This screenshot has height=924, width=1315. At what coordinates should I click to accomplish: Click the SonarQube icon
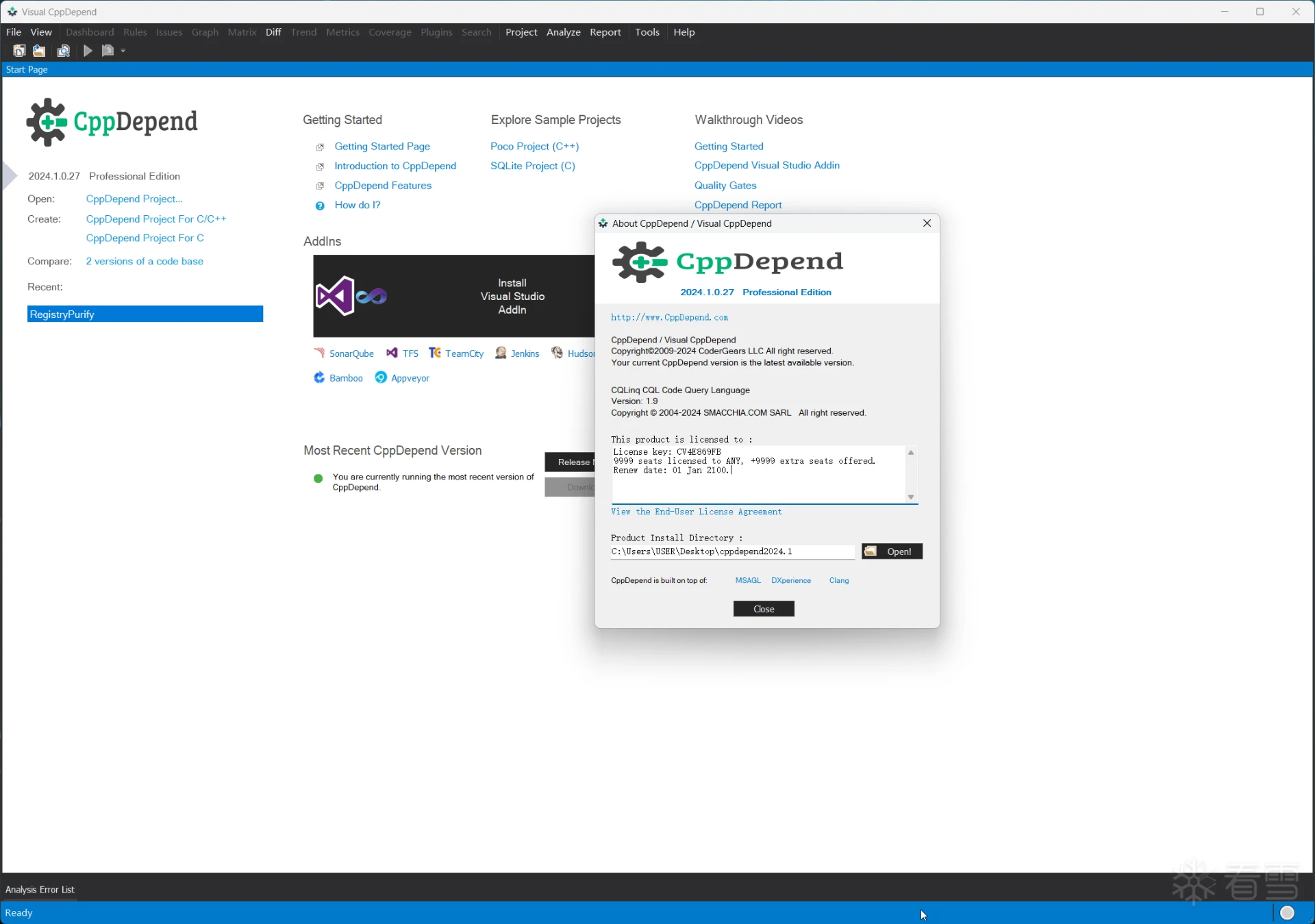point(319,353)
